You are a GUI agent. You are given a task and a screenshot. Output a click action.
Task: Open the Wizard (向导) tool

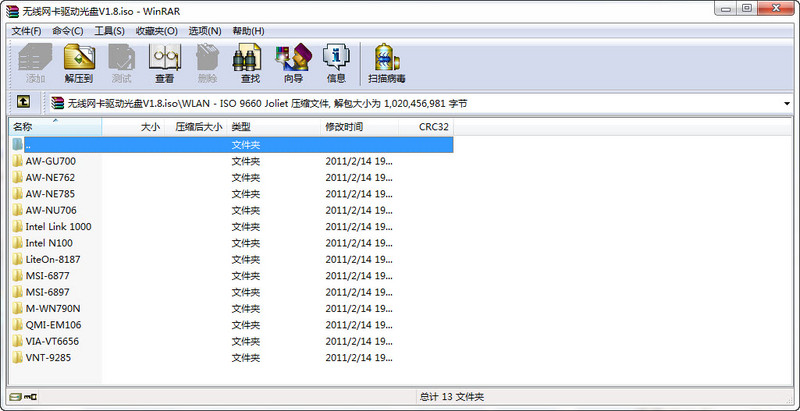coord(293,64)
